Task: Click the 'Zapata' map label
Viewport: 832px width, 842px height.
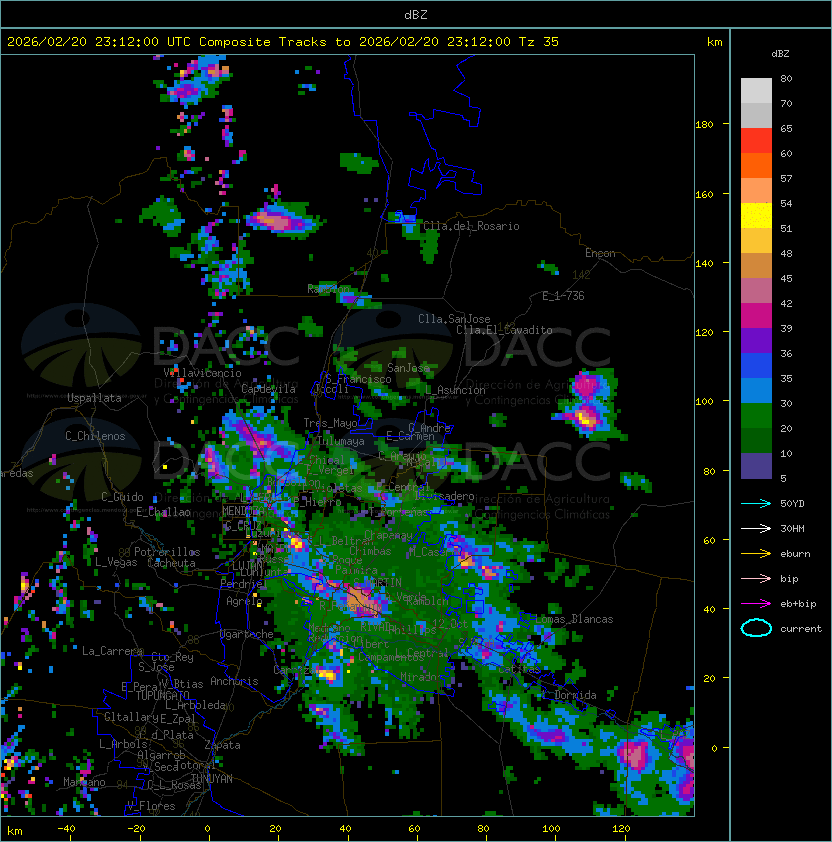Action: pos(222,745)
